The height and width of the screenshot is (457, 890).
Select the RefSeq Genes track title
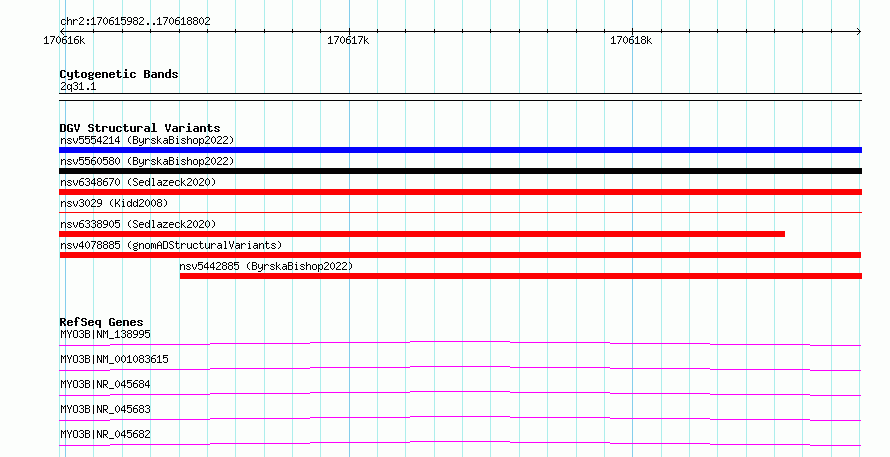(x=101, y=322)
